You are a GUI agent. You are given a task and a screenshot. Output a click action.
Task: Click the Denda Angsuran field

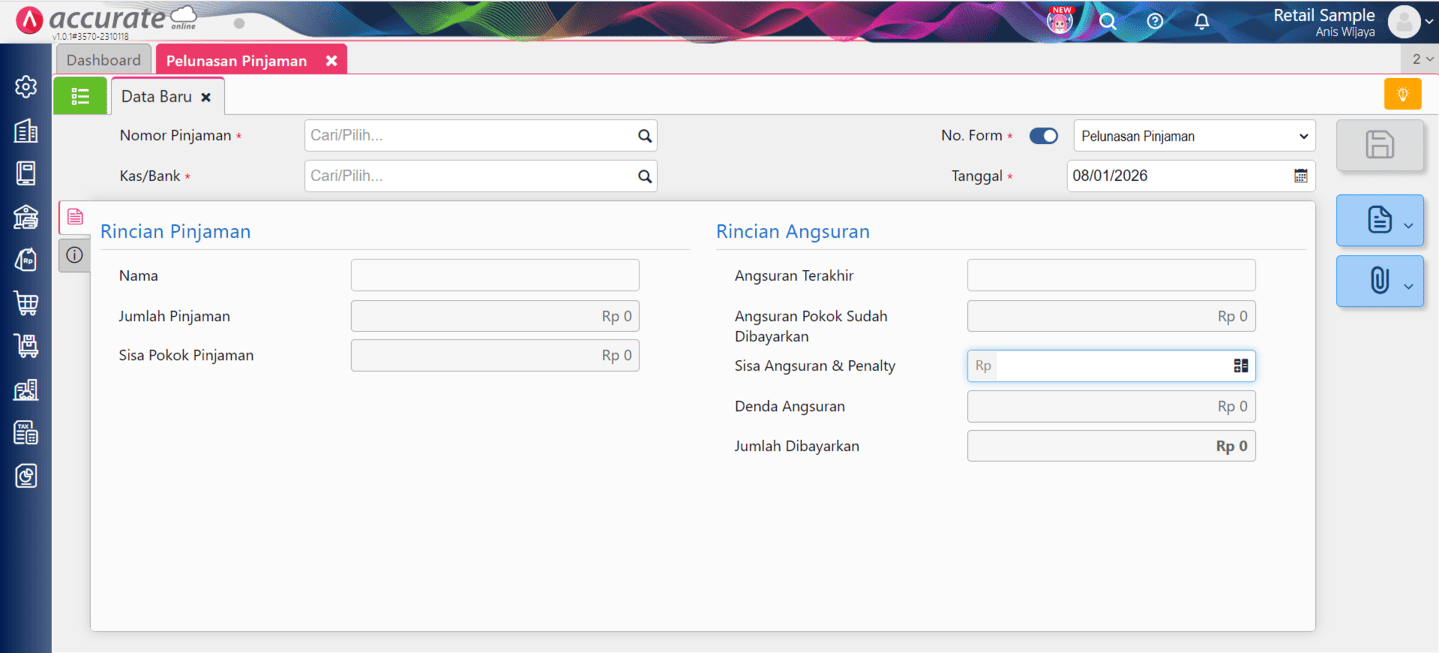1111,406
